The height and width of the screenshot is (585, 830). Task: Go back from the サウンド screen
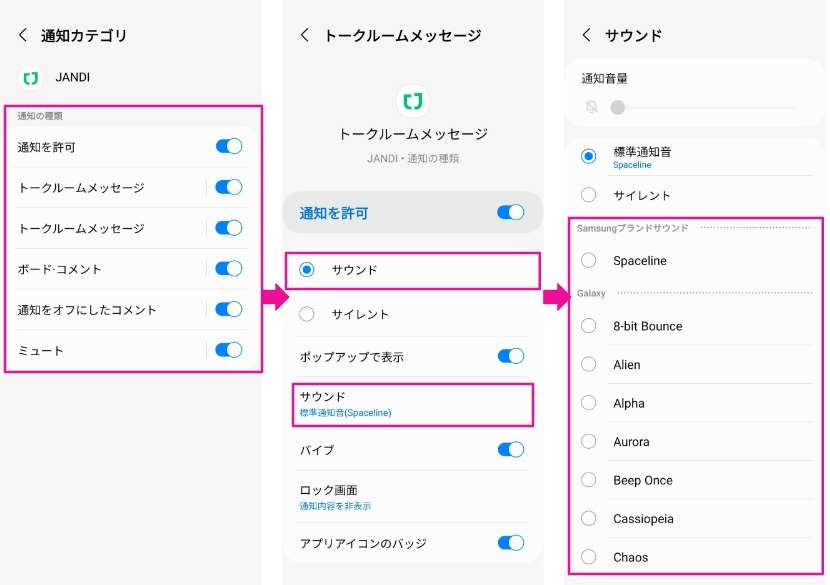pyautogui.click(x=586, y=36)
